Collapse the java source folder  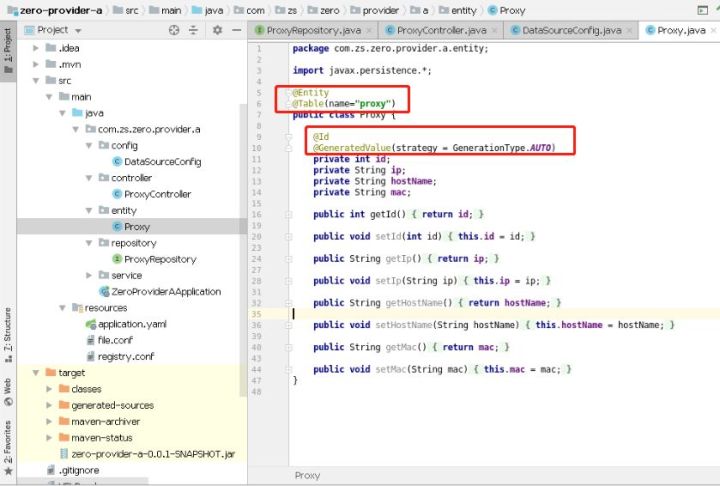(x=62, y=113)
